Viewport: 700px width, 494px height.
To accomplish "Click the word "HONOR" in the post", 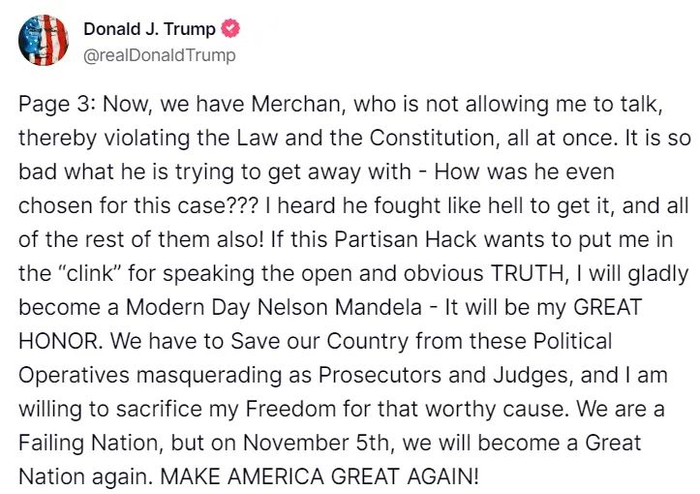I will coord(56,340).
